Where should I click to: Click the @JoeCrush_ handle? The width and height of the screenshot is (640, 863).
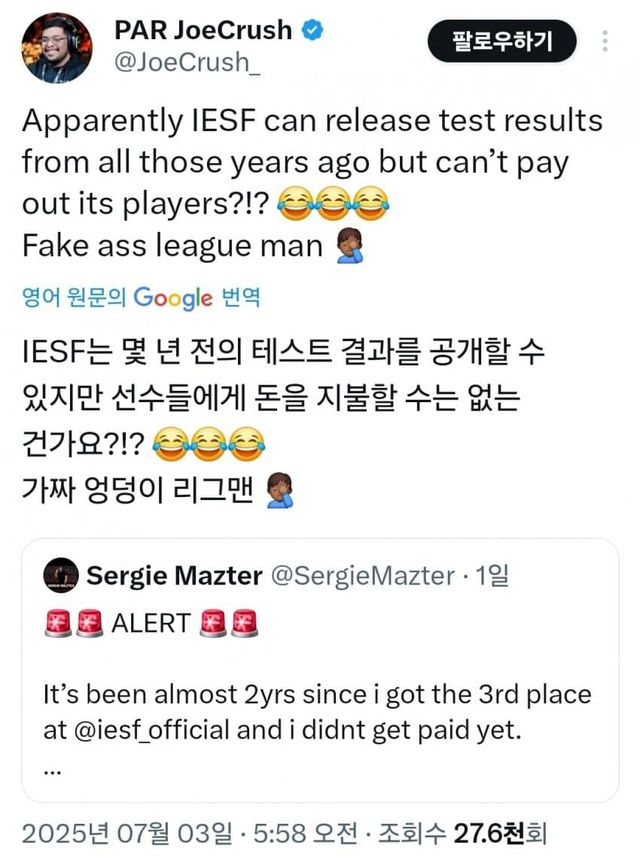pos(174,62)
